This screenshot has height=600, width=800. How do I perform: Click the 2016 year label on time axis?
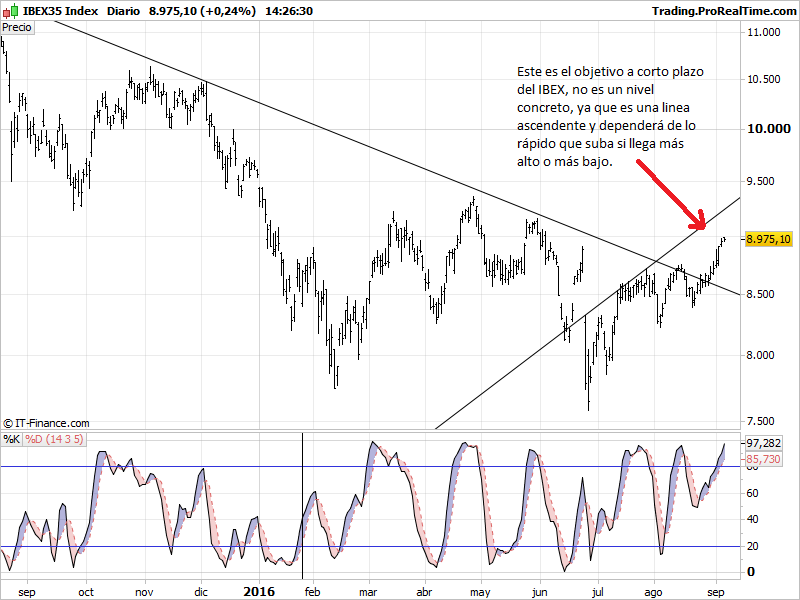point(259,591)
